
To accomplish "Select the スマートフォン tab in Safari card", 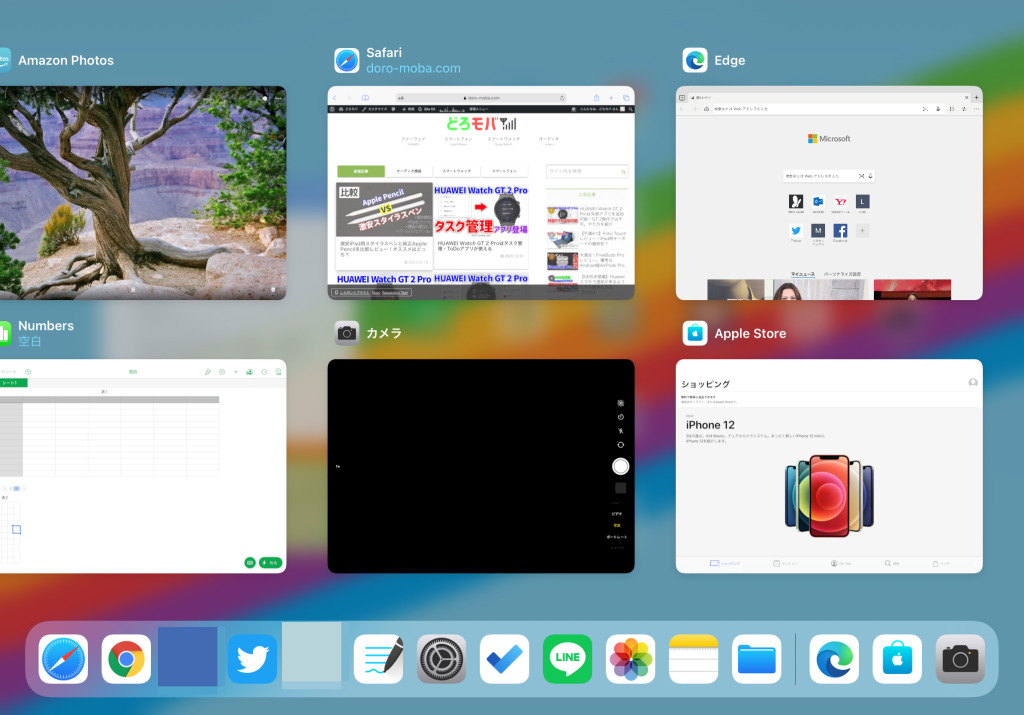I will [x=504, y=171].
